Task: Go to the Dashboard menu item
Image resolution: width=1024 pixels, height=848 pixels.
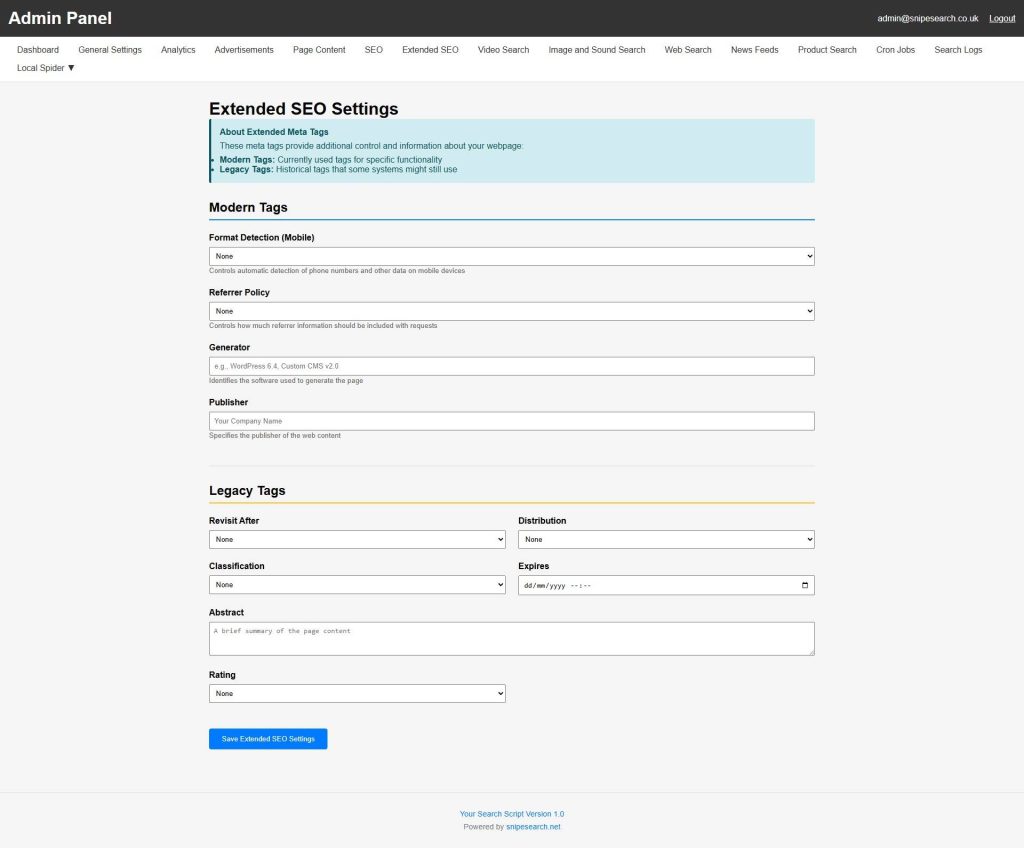Action: [x=38, y=50]
